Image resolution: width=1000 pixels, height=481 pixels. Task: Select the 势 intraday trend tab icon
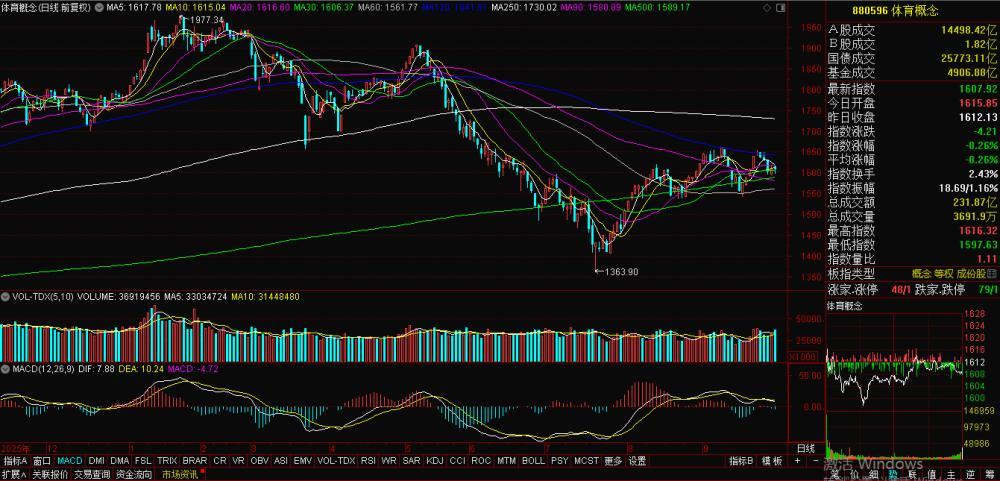coord(893,475)
